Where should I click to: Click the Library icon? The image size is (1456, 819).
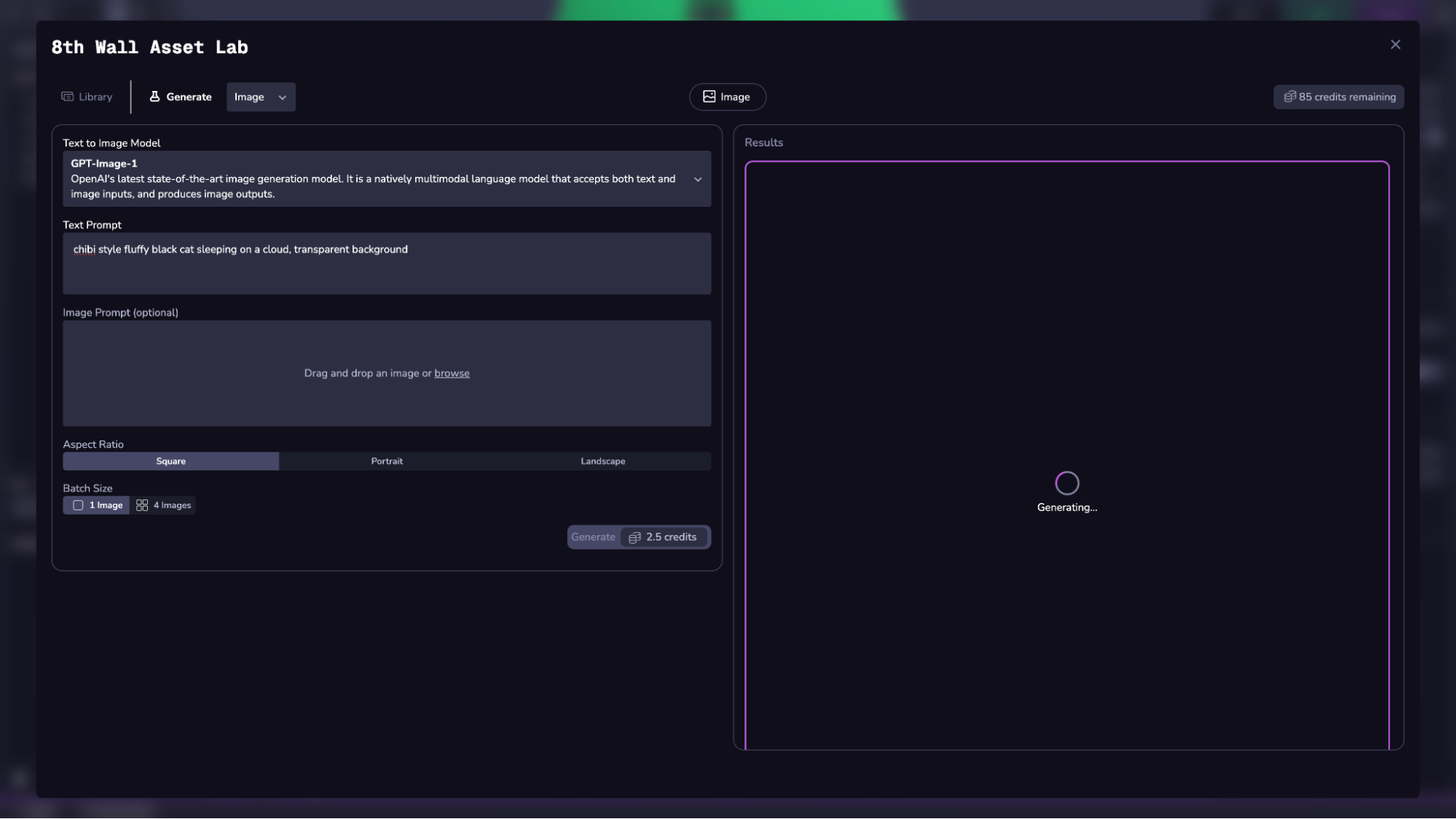point(68,97)
